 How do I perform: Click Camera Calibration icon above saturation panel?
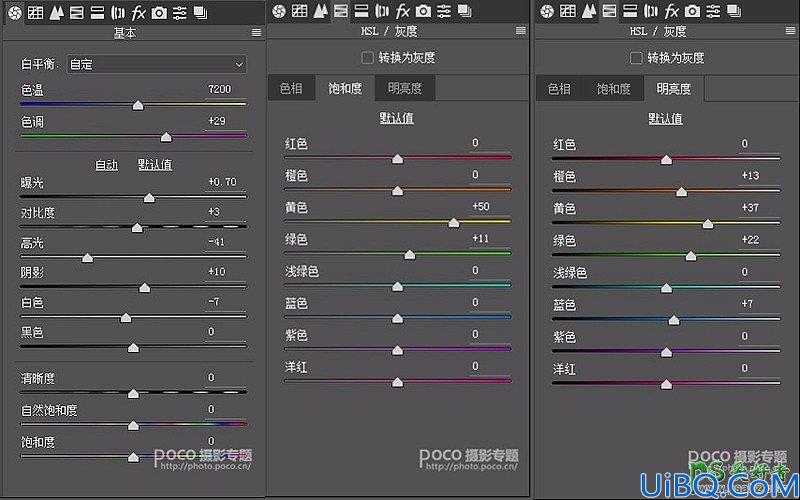tap(423, 11)
